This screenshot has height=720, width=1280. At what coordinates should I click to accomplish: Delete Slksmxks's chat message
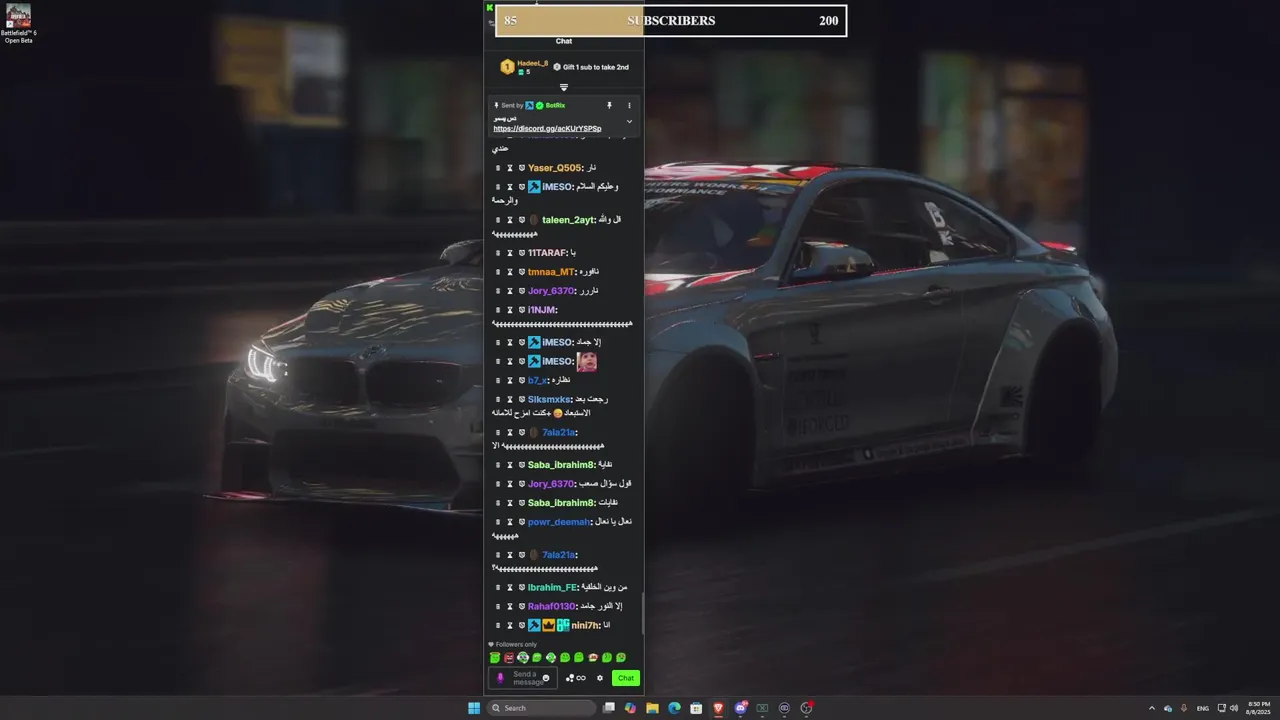click(x=498, y=399)
